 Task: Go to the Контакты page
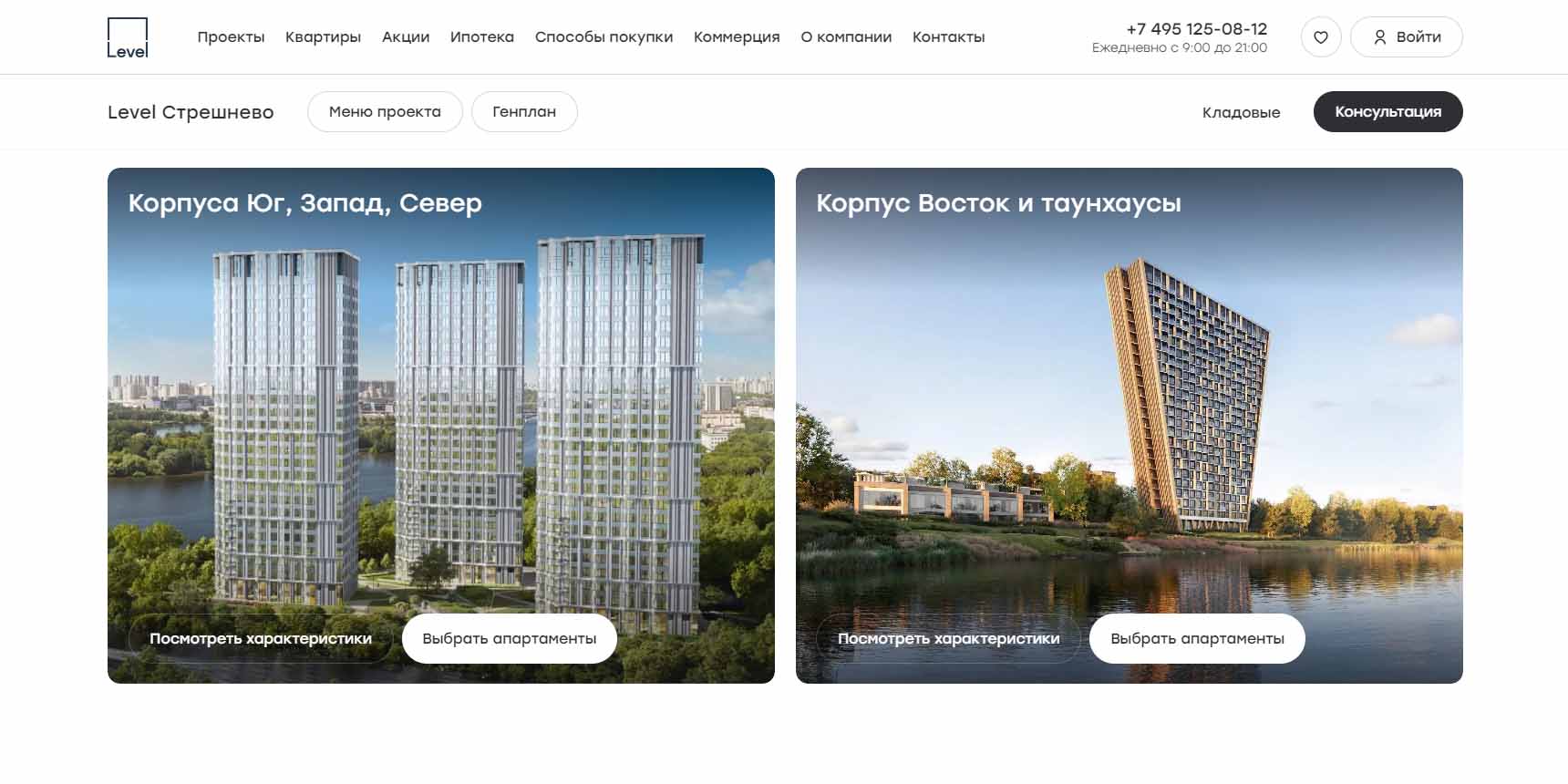coord(948,37)
